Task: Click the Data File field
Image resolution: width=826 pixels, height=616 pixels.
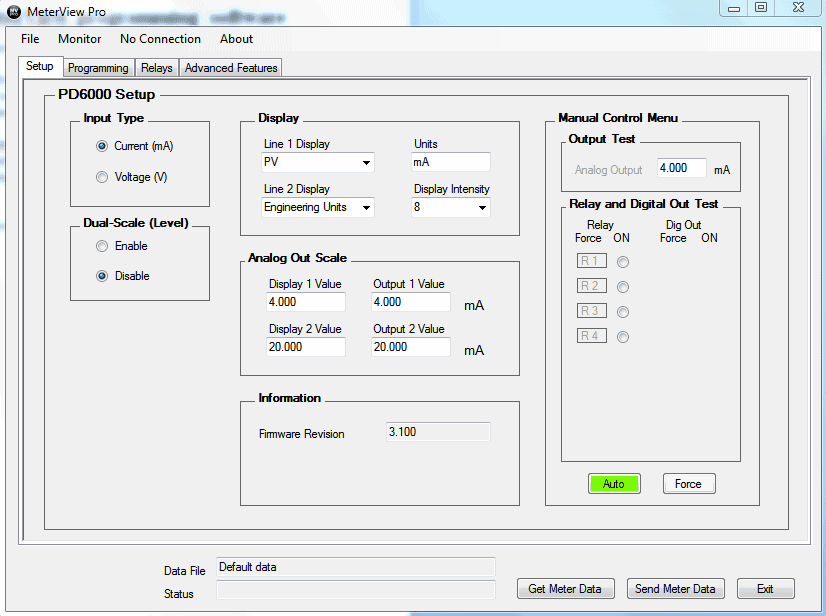Action: point(356,567)
